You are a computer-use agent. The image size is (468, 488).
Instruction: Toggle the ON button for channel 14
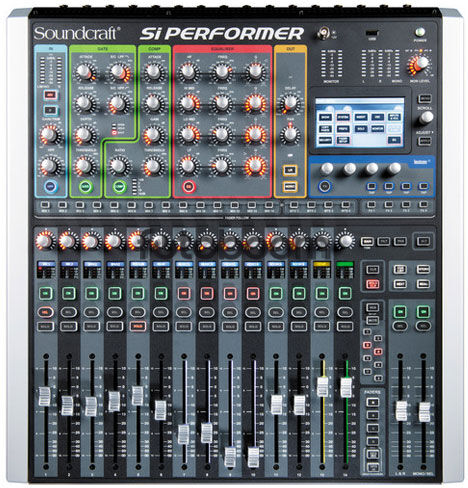(x=345, y=294)
